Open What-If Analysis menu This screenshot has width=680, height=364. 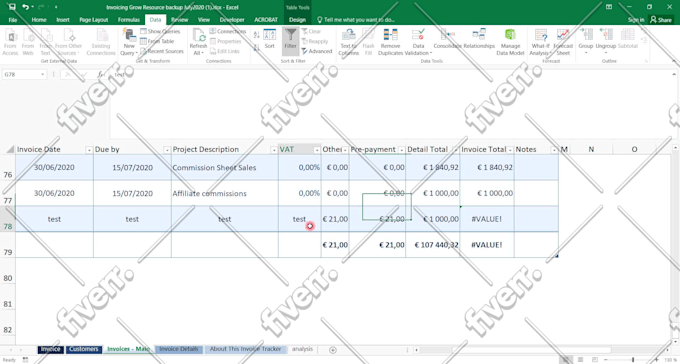pos(540,43)
